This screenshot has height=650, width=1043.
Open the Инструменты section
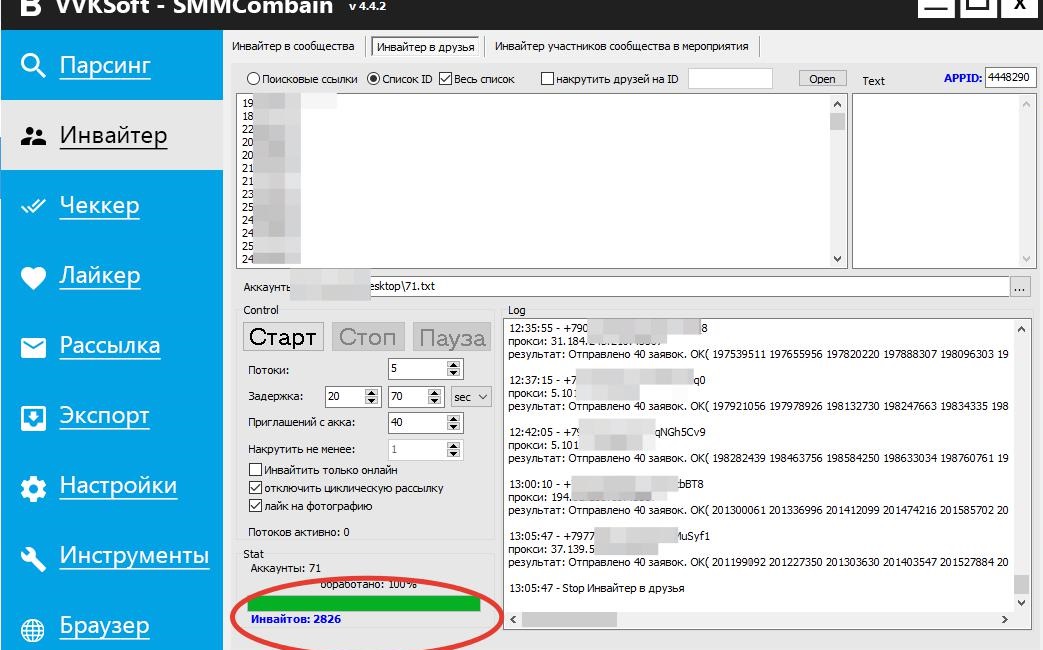[x=134, y=556]
